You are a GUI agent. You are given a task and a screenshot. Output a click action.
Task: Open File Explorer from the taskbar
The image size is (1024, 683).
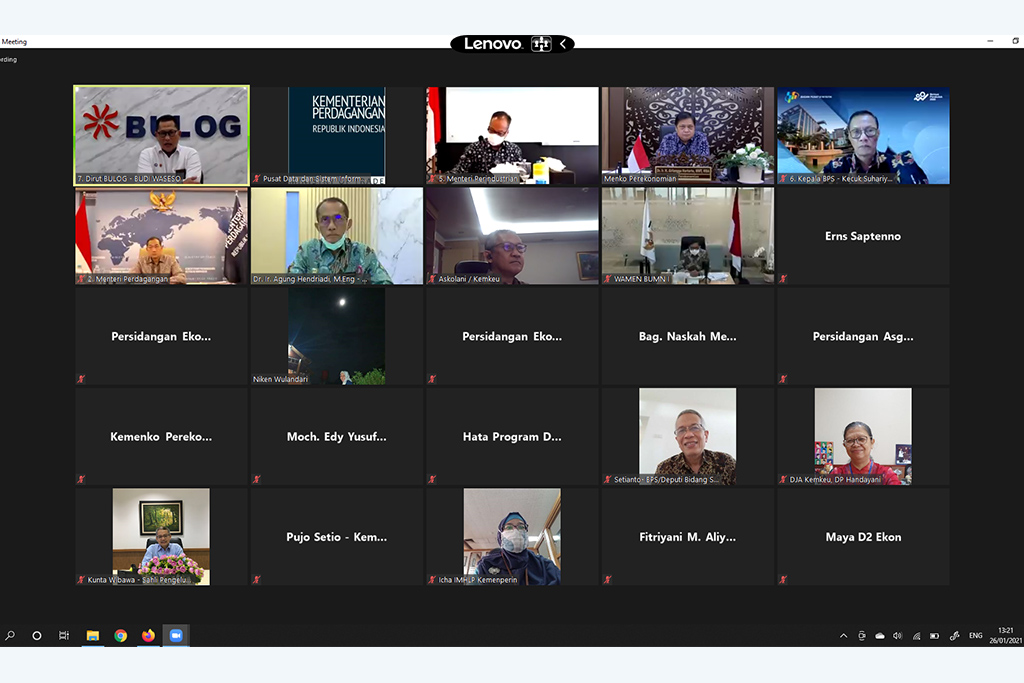click(x=93, y=635)
